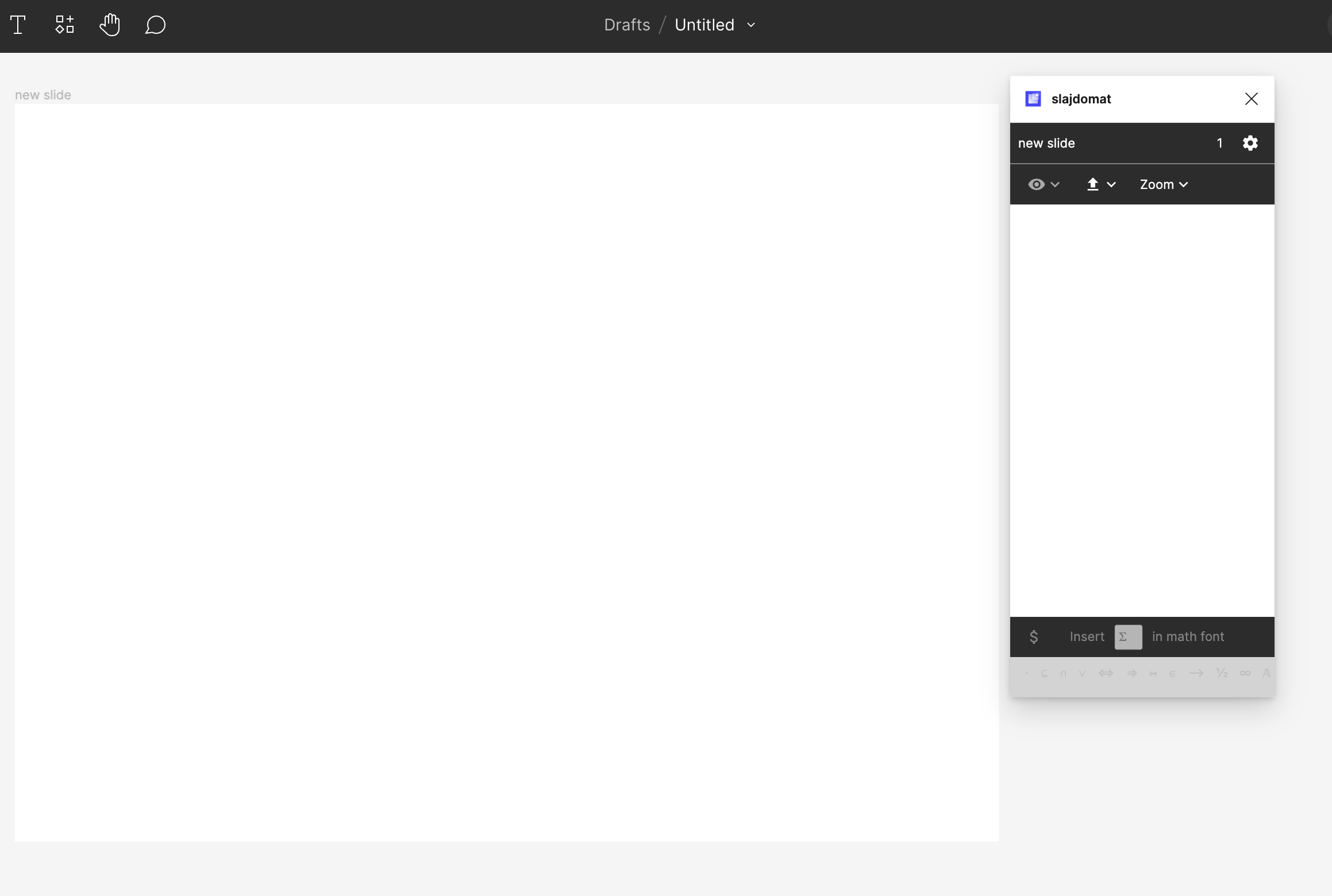
Task: Click the dollar sign $ button
Action: click(1033, 636)
